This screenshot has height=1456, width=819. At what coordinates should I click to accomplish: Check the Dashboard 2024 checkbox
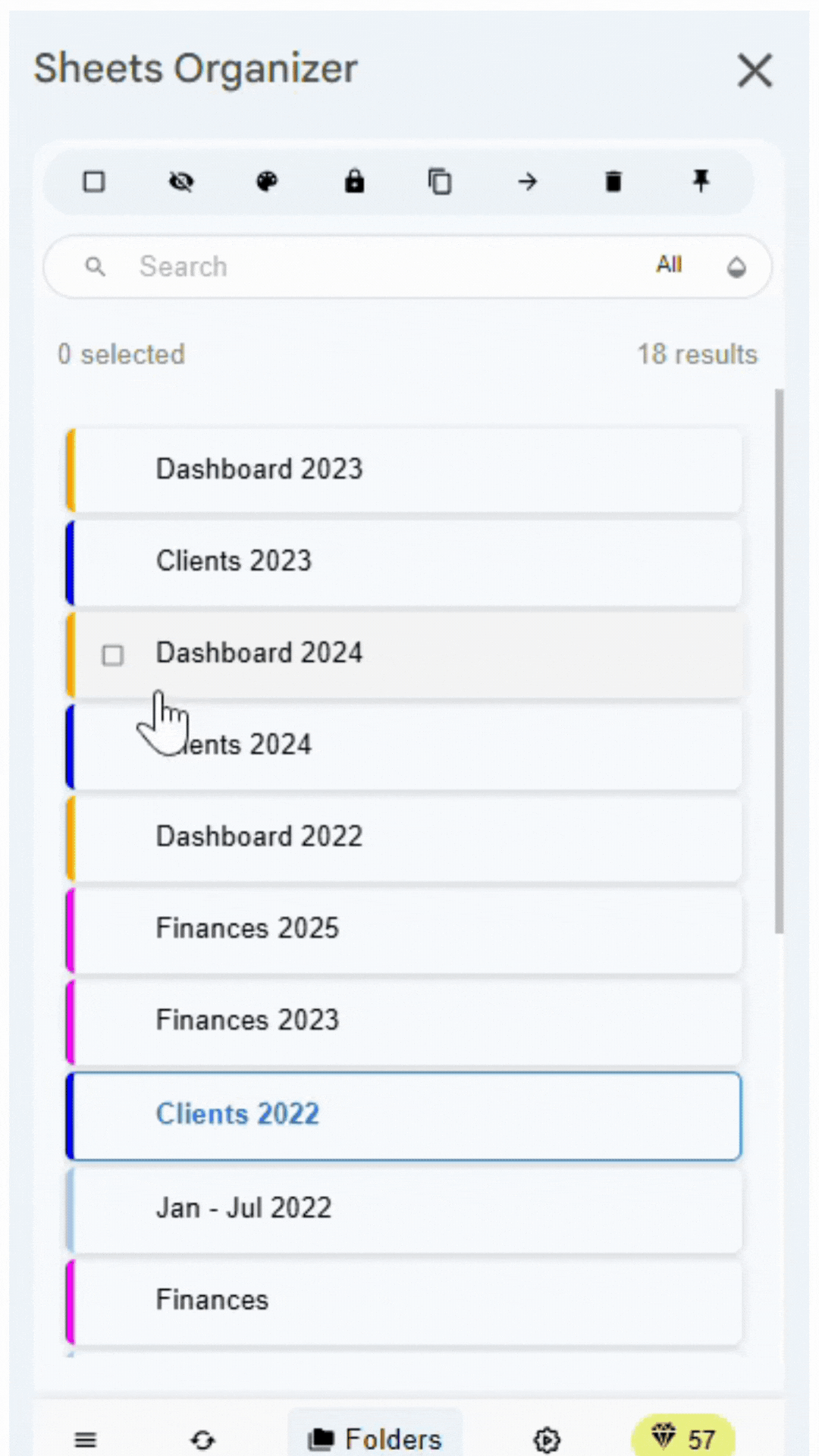click(112, 655)
